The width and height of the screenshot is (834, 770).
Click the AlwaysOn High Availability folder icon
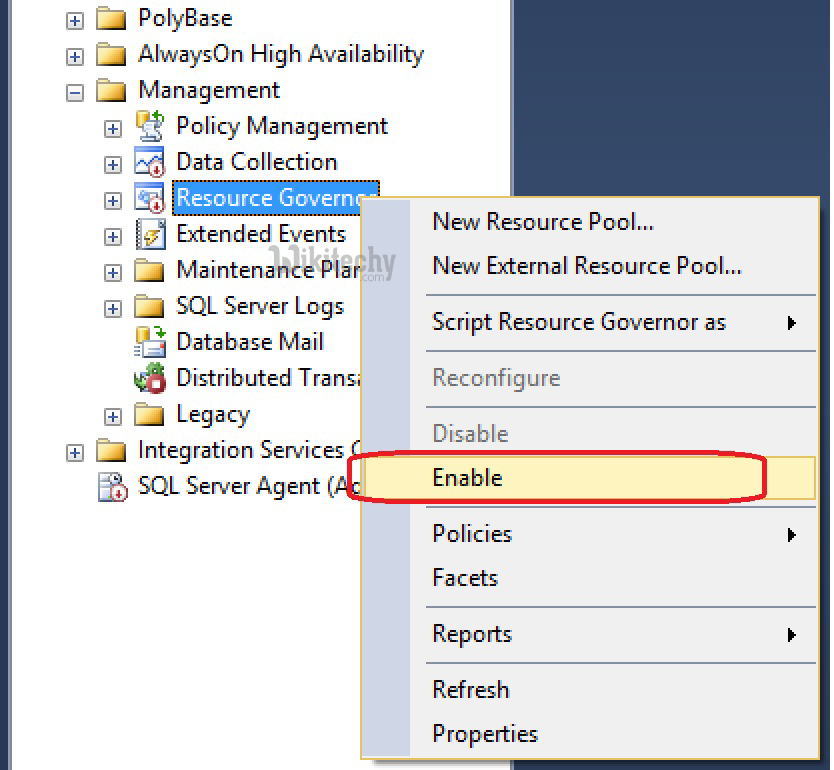112,54
